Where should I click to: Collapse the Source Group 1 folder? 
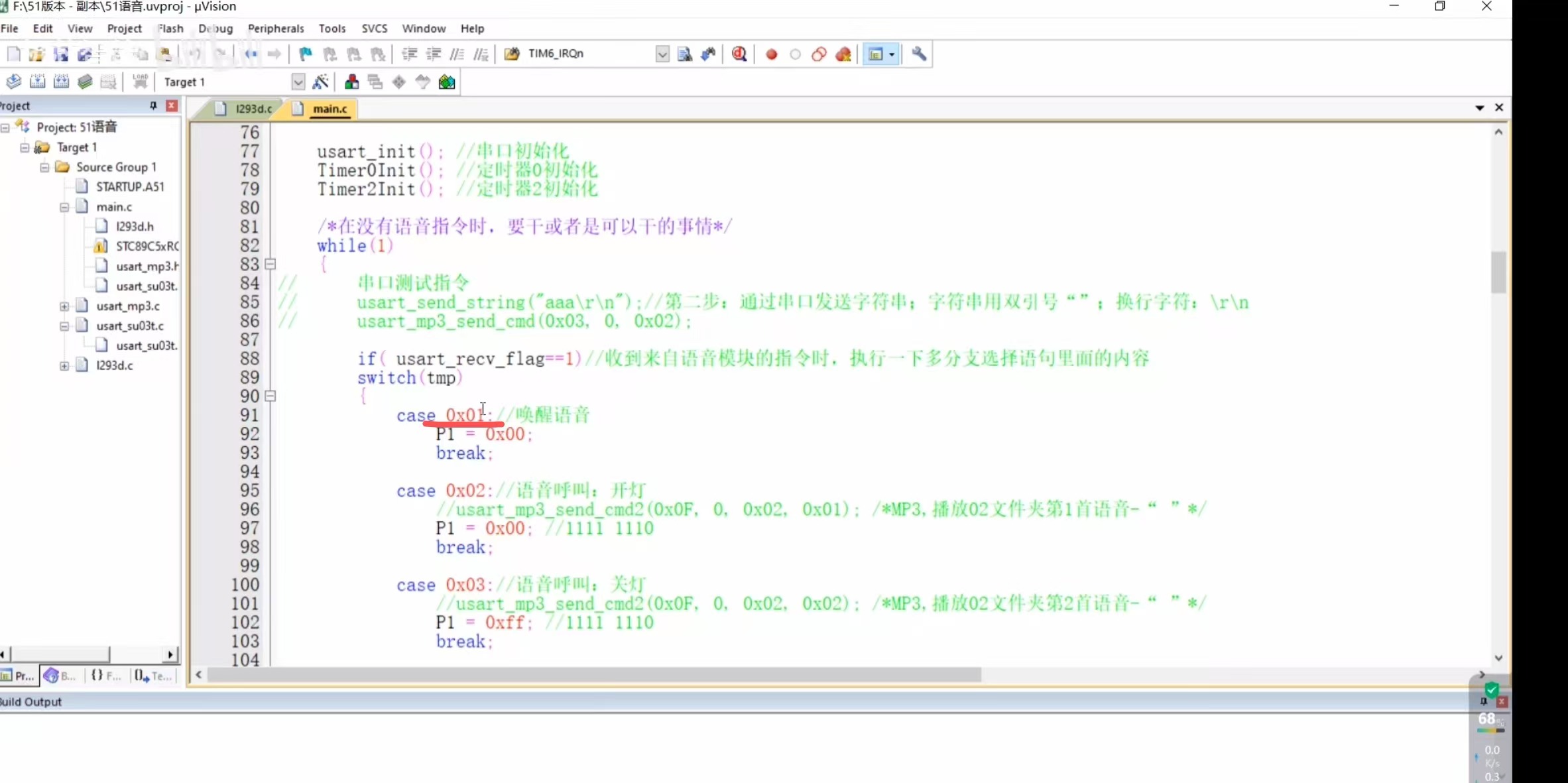tap(43, 167)
